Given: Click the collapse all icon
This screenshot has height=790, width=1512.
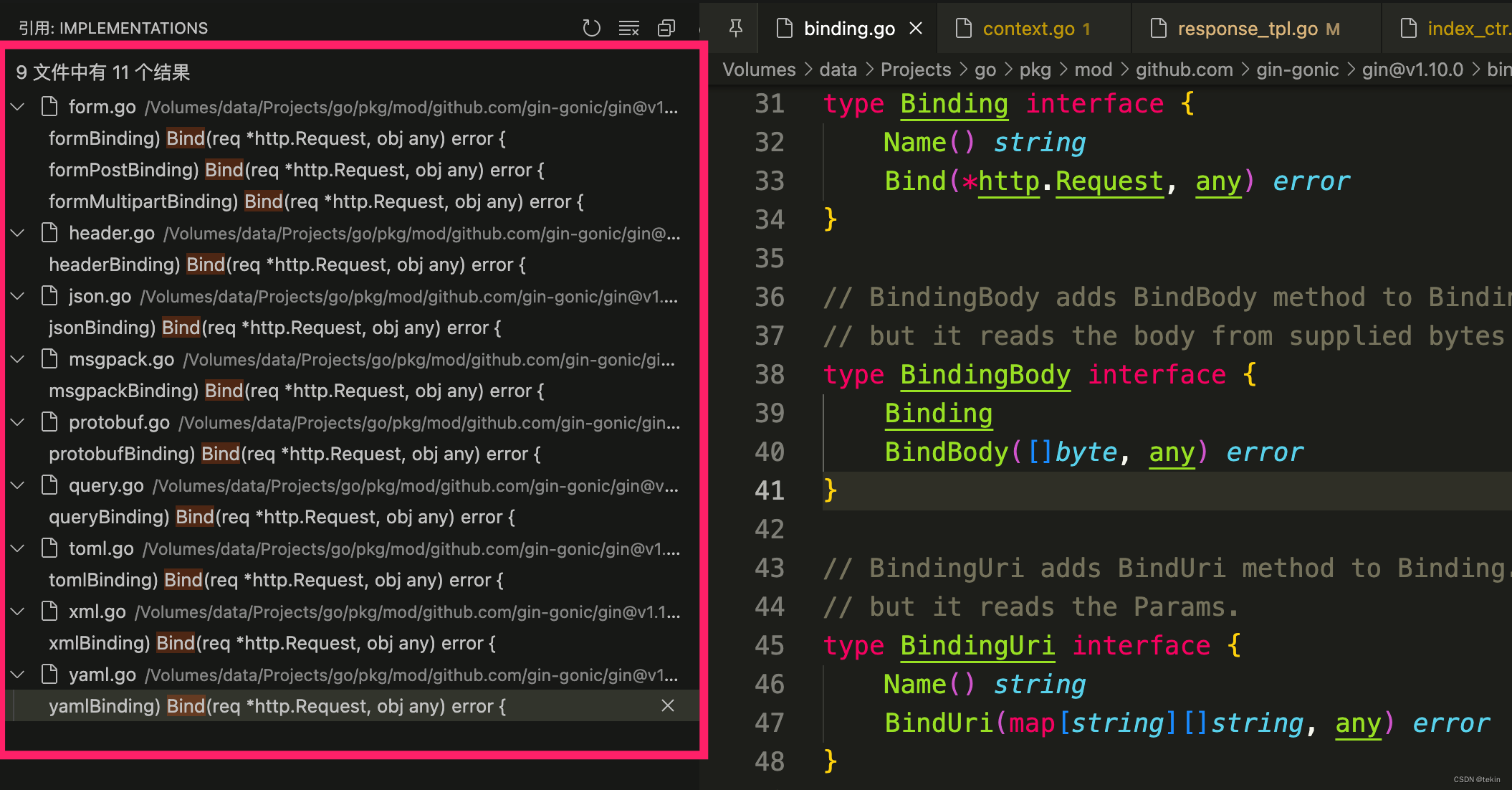Looking at the screenshot, I should [x=666, y=28].
